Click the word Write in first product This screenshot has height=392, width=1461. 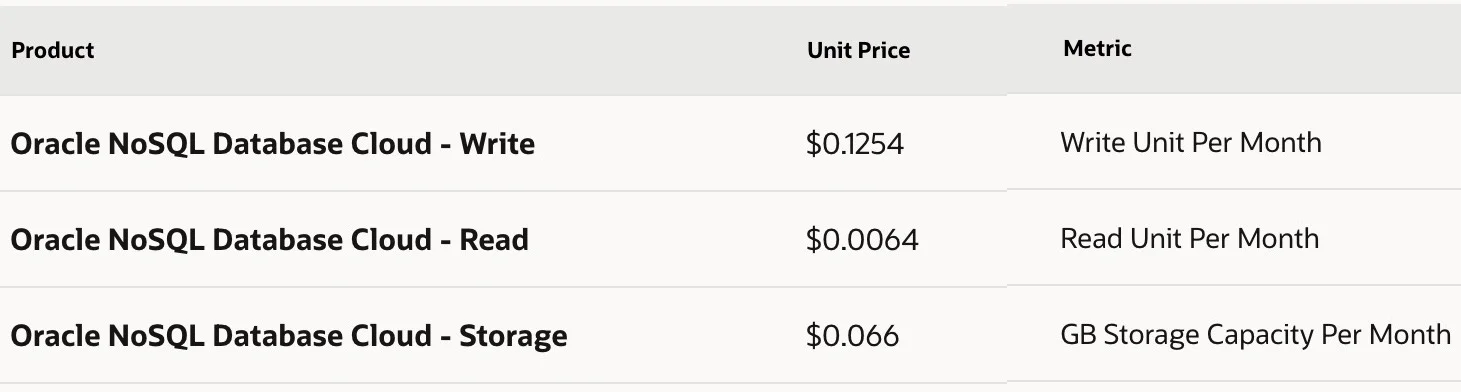497,144
